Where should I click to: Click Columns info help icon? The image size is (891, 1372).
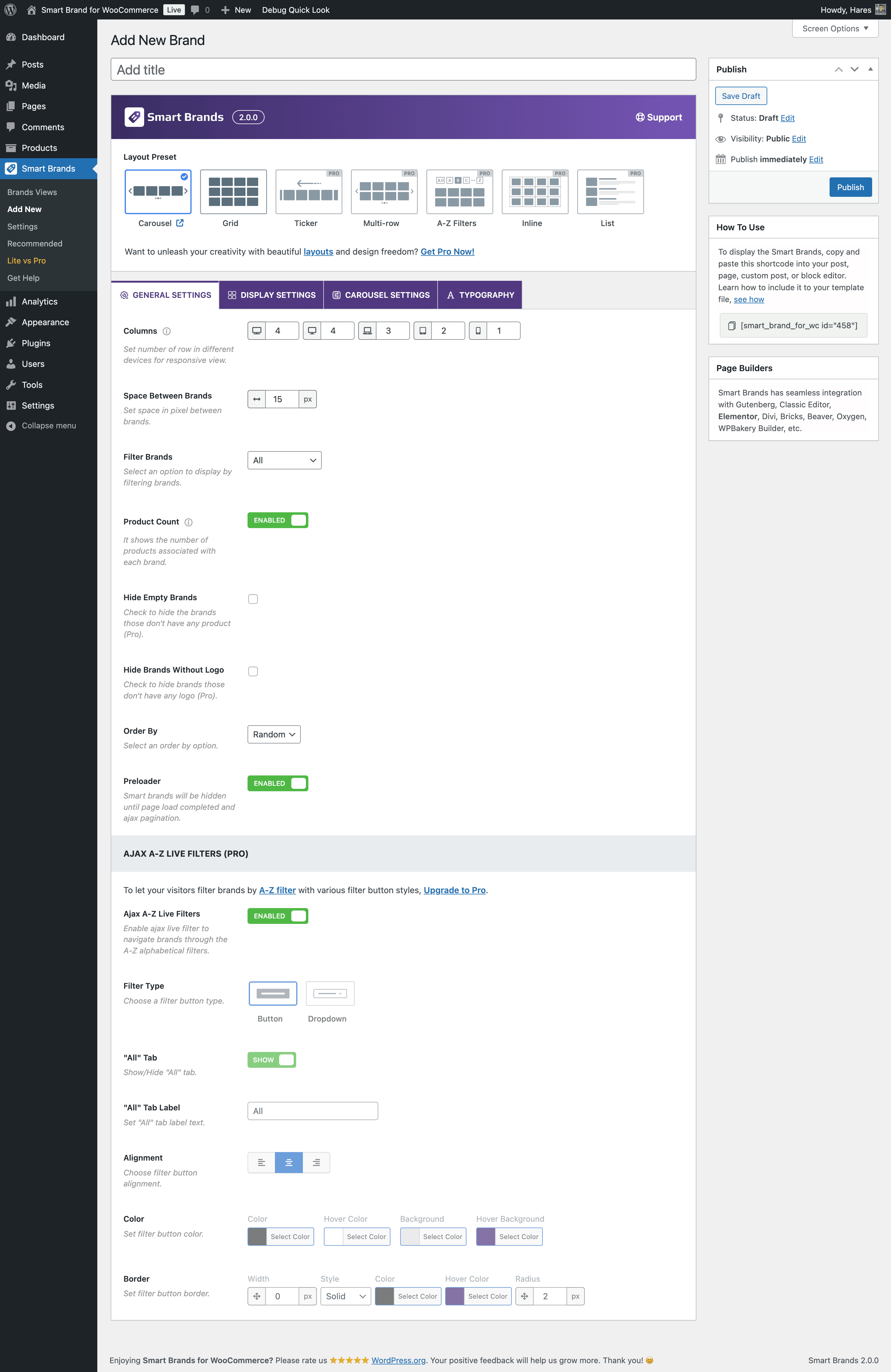click(167, 332)
